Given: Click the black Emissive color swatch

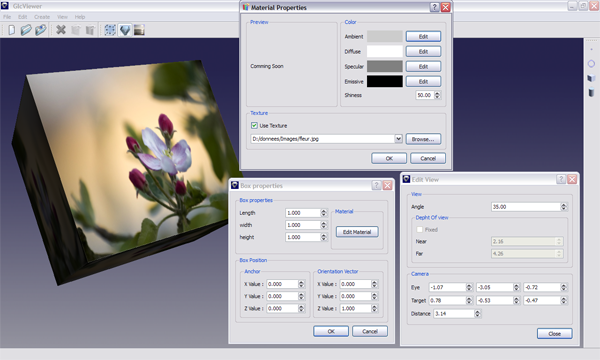Looking at the screenshot, I should pyautogui.click(x=385, y=81).
